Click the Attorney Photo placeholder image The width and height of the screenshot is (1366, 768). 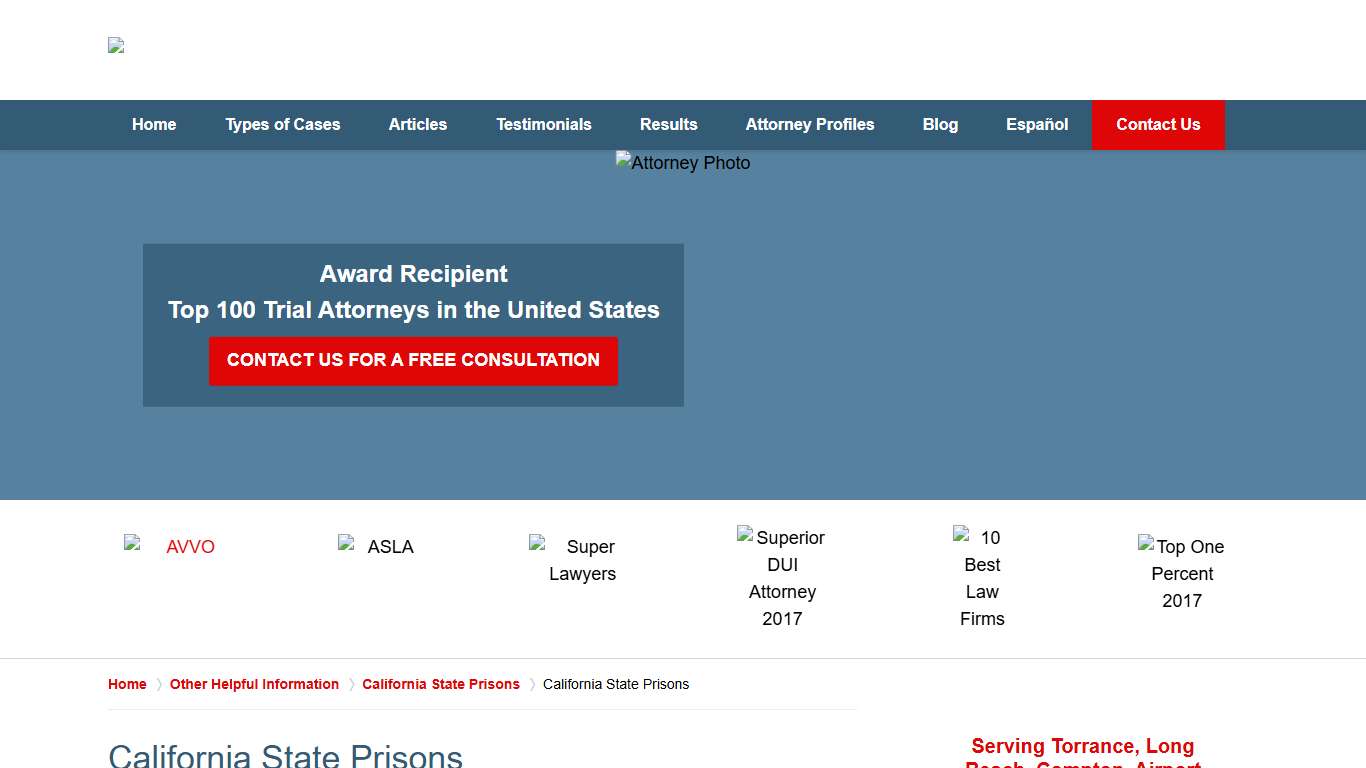(x=682, y=162)
